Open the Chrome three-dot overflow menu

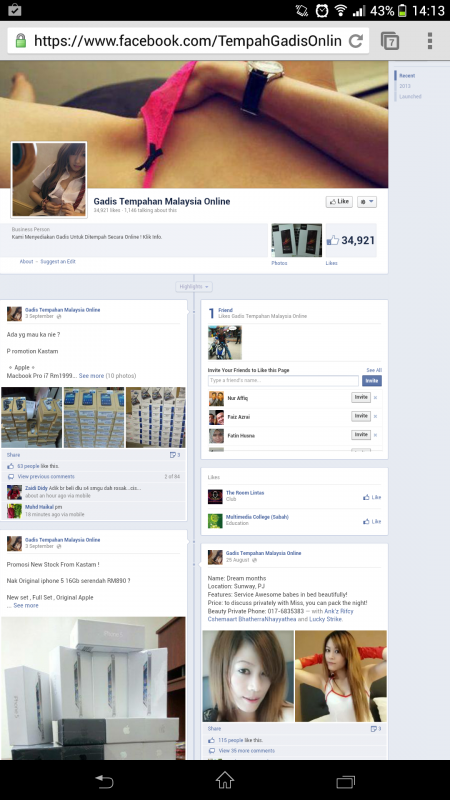(x=430, y=41)
